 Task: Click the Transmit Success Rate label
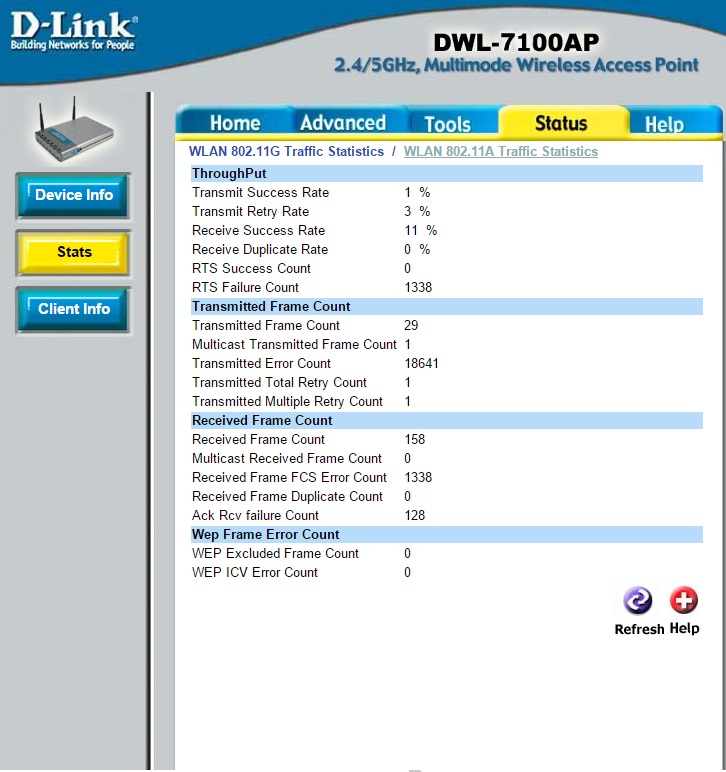pyautogui.click(x=260, y=193)
